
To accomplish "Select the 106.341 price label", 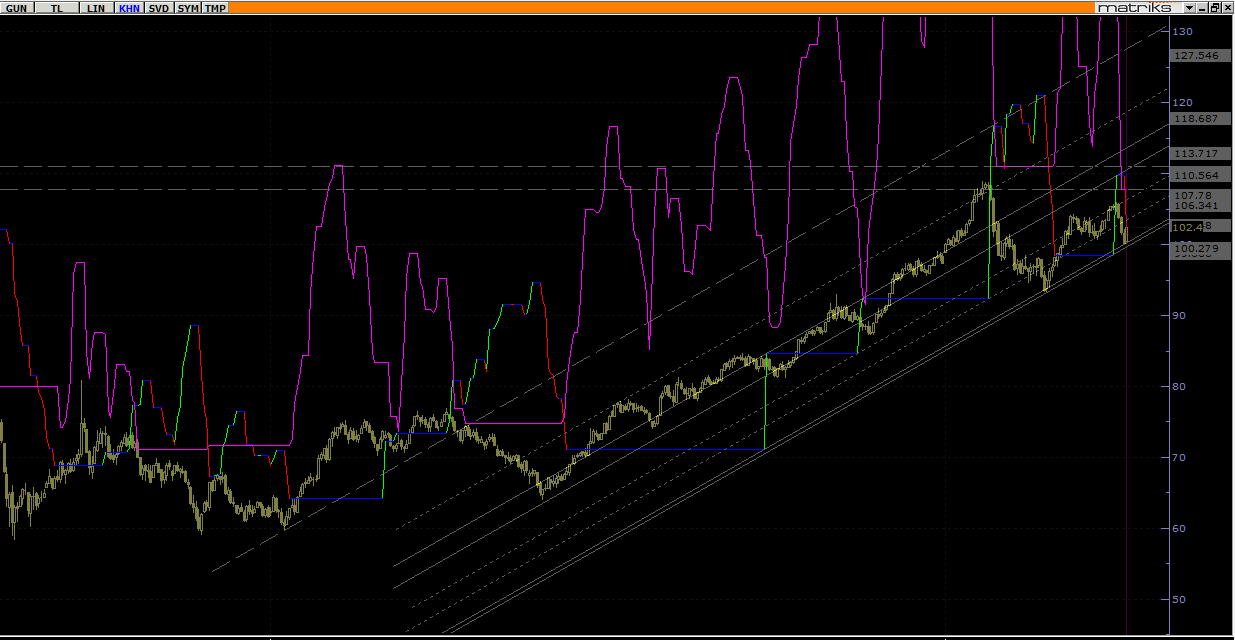I will pyautogui.click(x=1198, y=206).
